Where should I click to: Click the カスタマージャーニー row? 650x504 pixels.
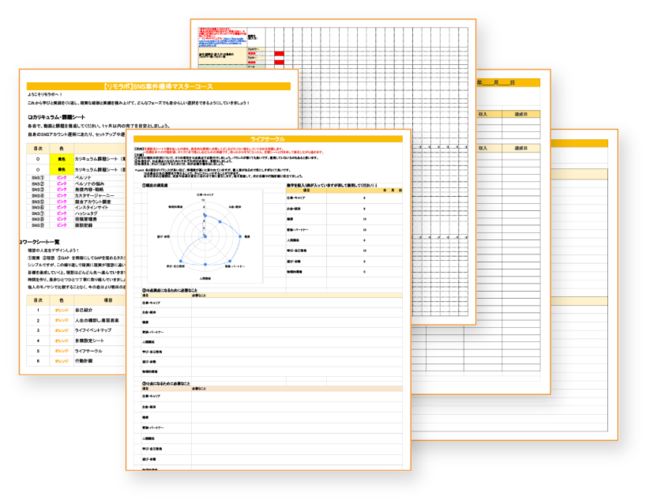pos(94,195)
